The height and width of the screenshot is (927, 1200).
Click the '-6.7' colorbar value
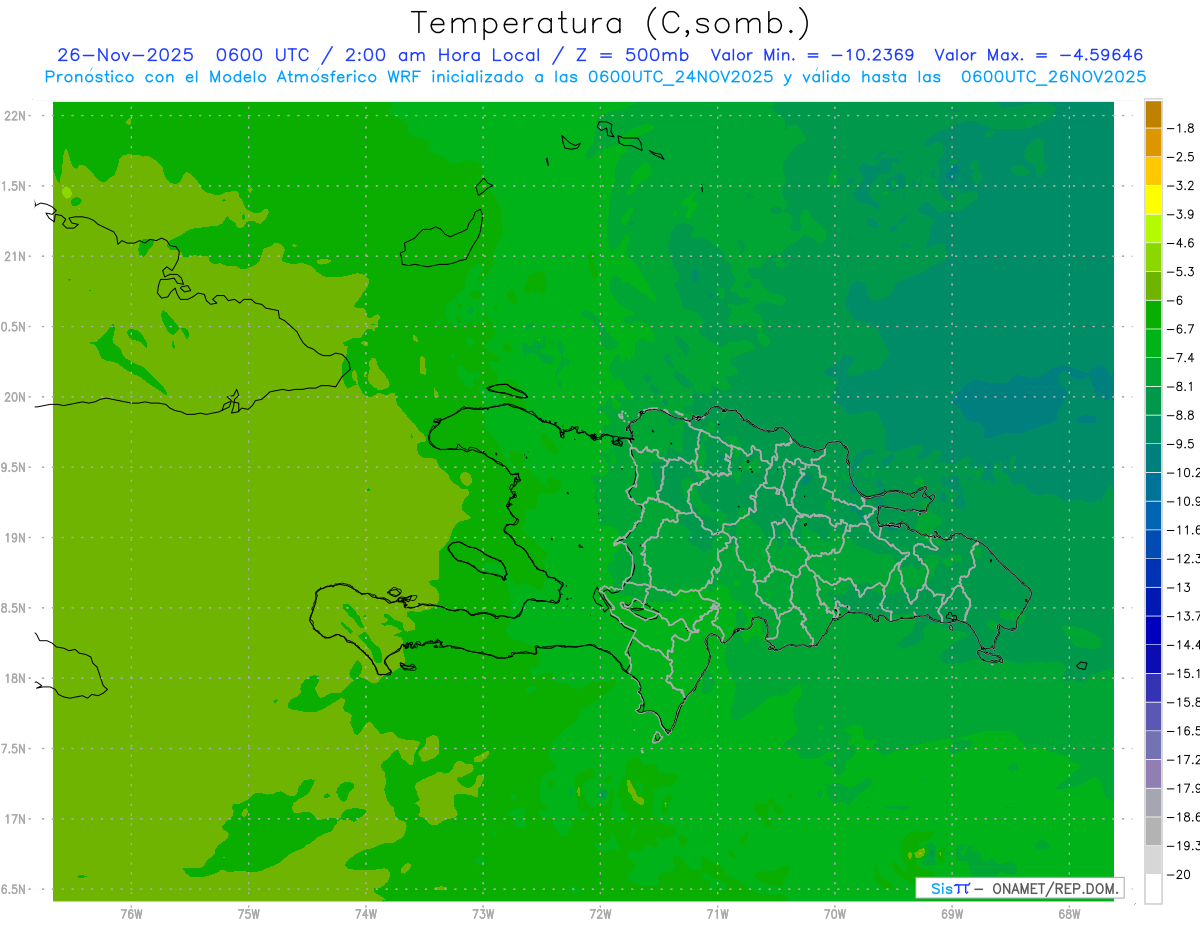pos(1182,329)
